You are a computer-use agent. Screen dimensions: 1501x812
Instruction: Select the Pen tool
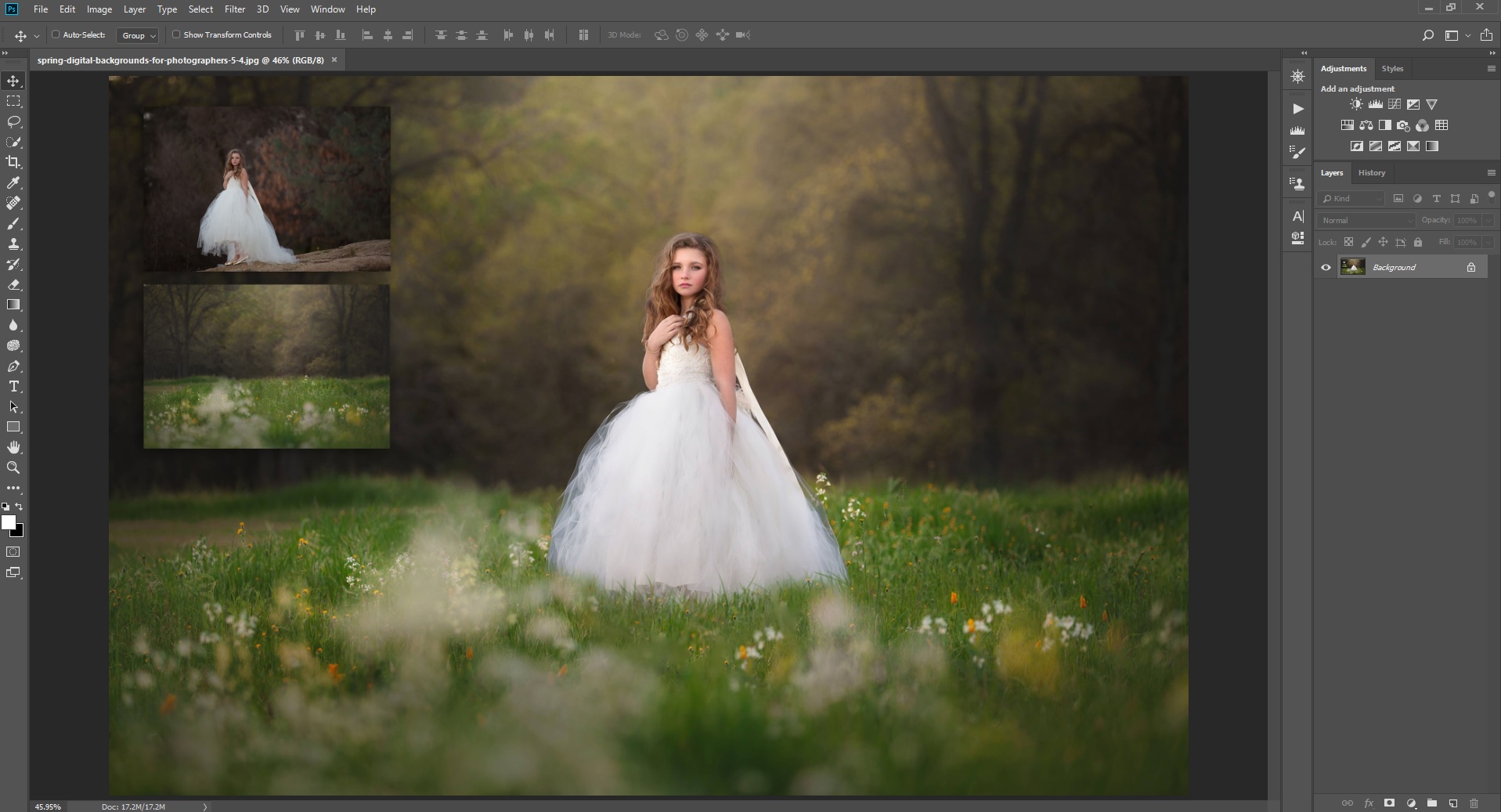(13, 366)
